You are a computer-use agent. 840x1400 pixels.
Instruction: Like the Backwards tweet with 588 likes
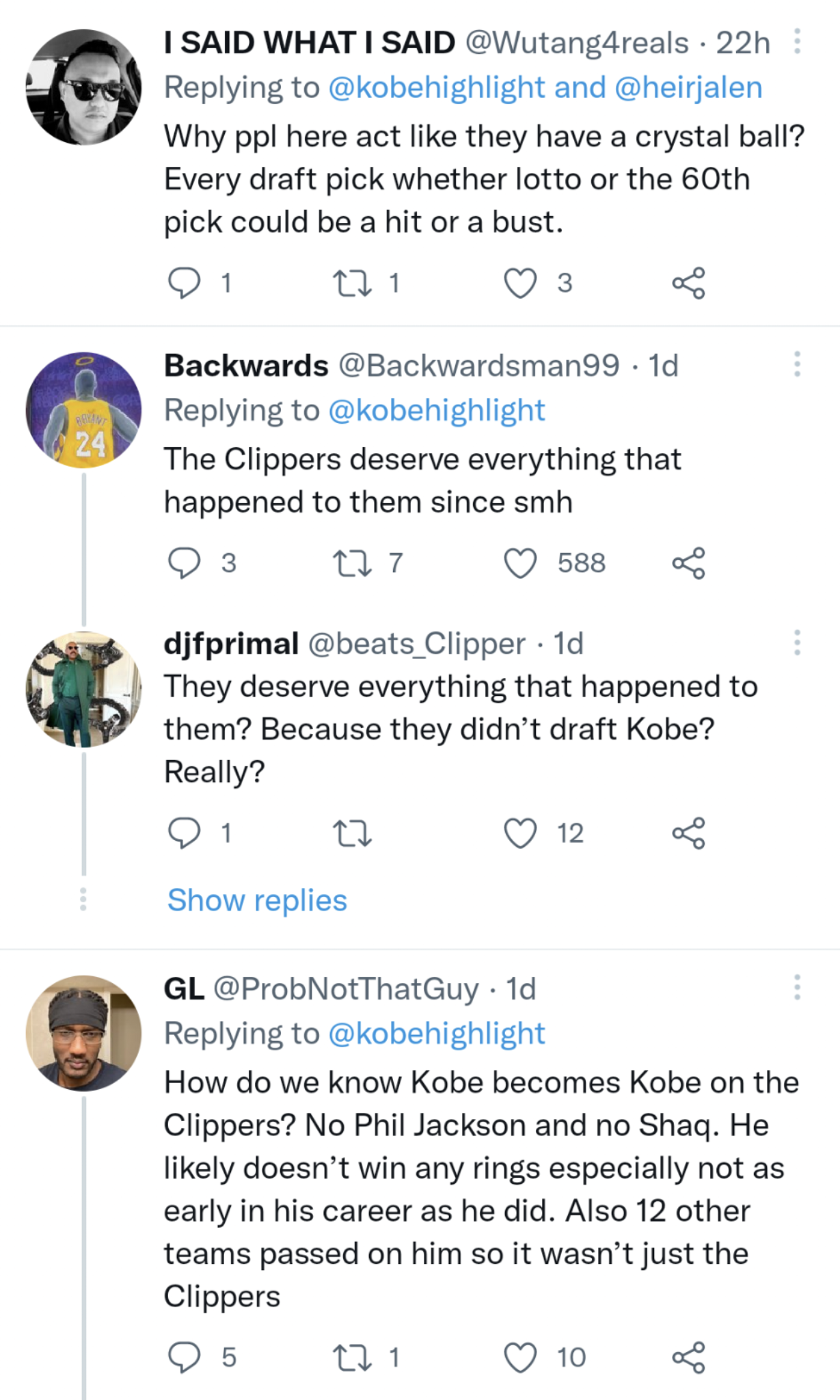[x=520, y=563]
